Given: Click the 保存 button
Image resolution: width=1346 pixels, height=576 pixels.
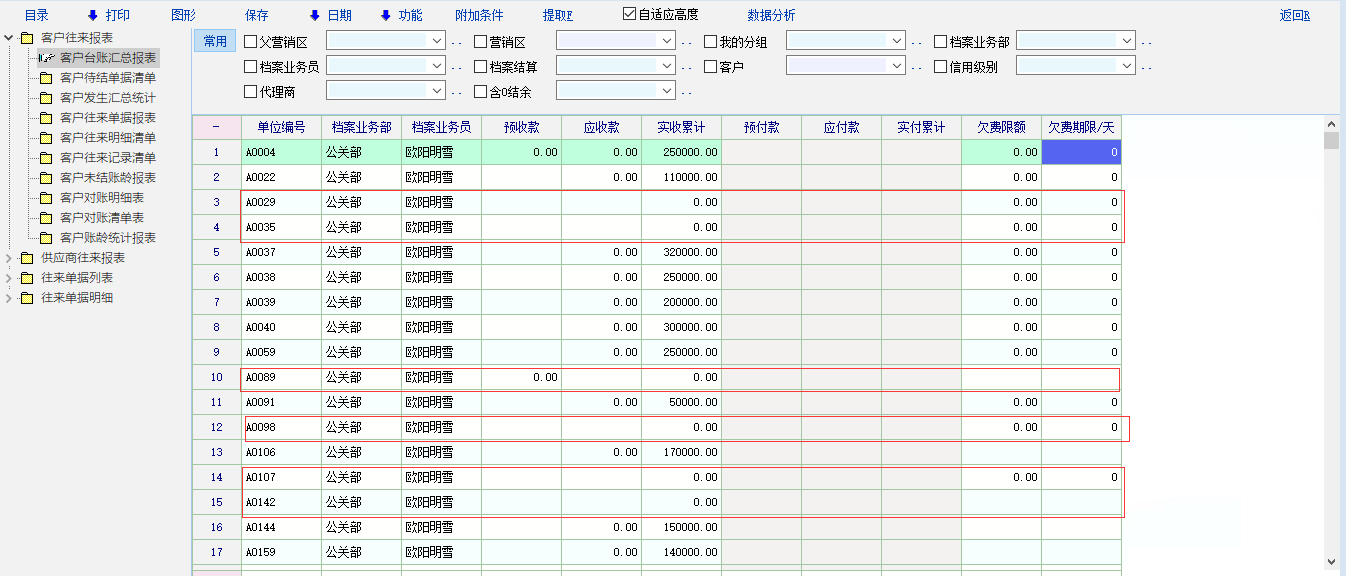Looking at the screenshot, I should pyautogui.click(x=257, y=15).
